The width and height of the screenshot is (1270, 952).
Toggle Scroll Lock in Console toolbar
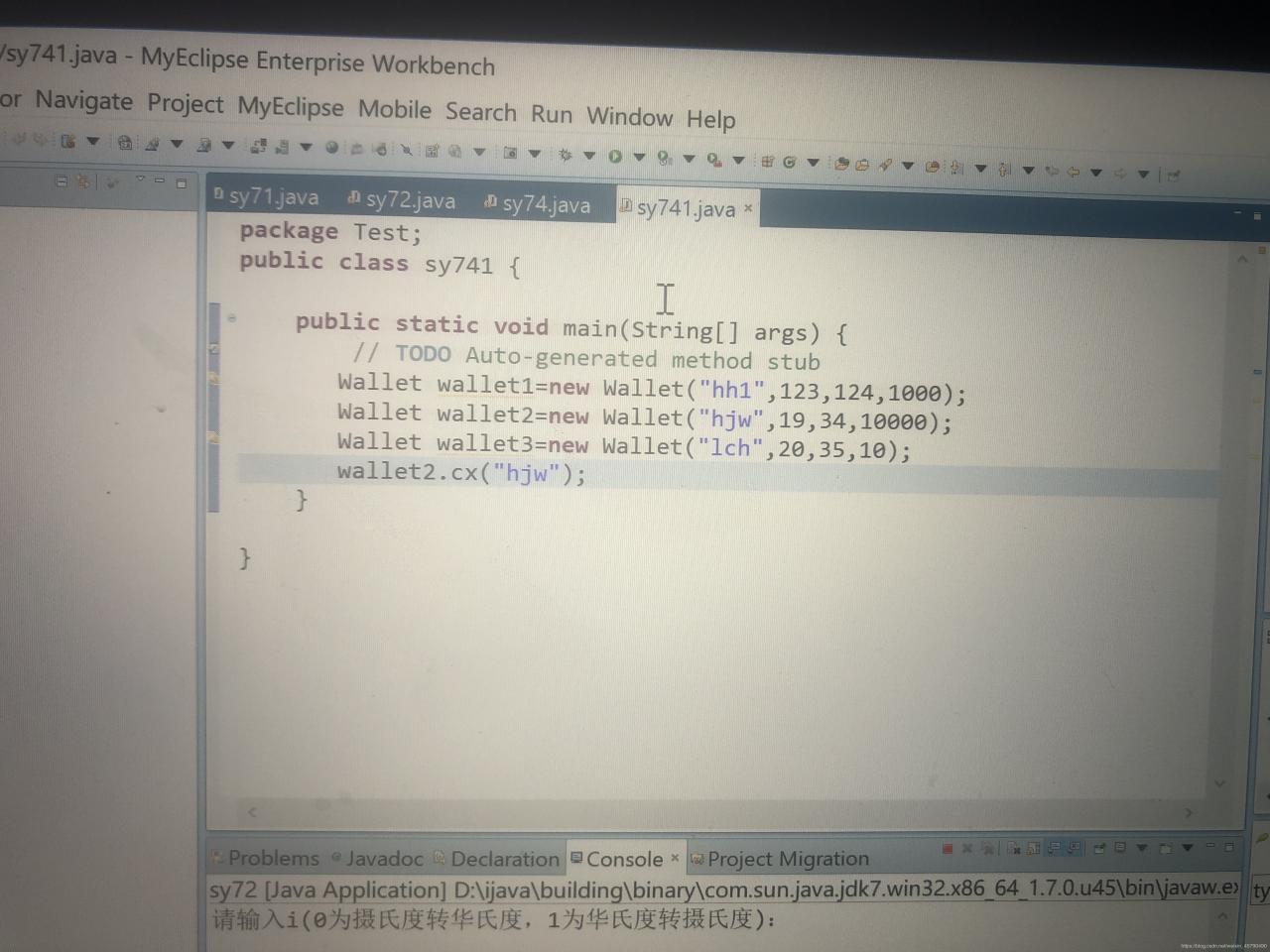click(1034, 849)
